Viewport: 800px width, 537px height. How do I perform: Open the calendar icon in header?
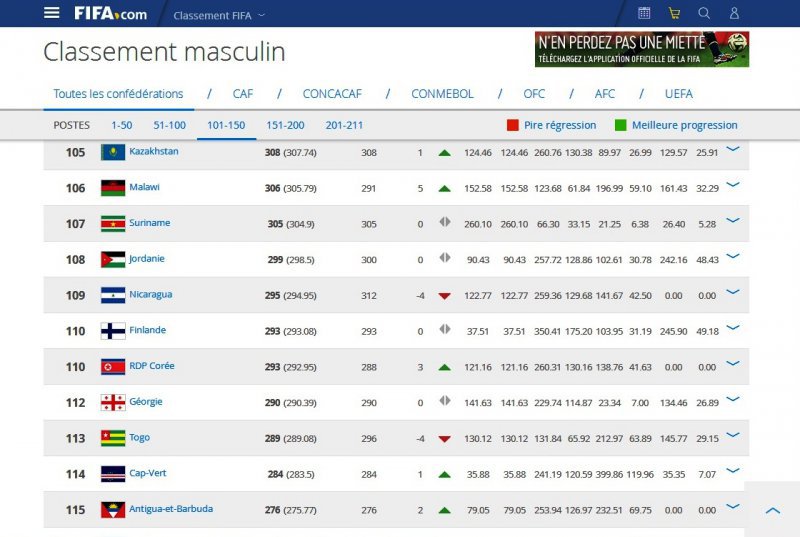tap(644, 13)
